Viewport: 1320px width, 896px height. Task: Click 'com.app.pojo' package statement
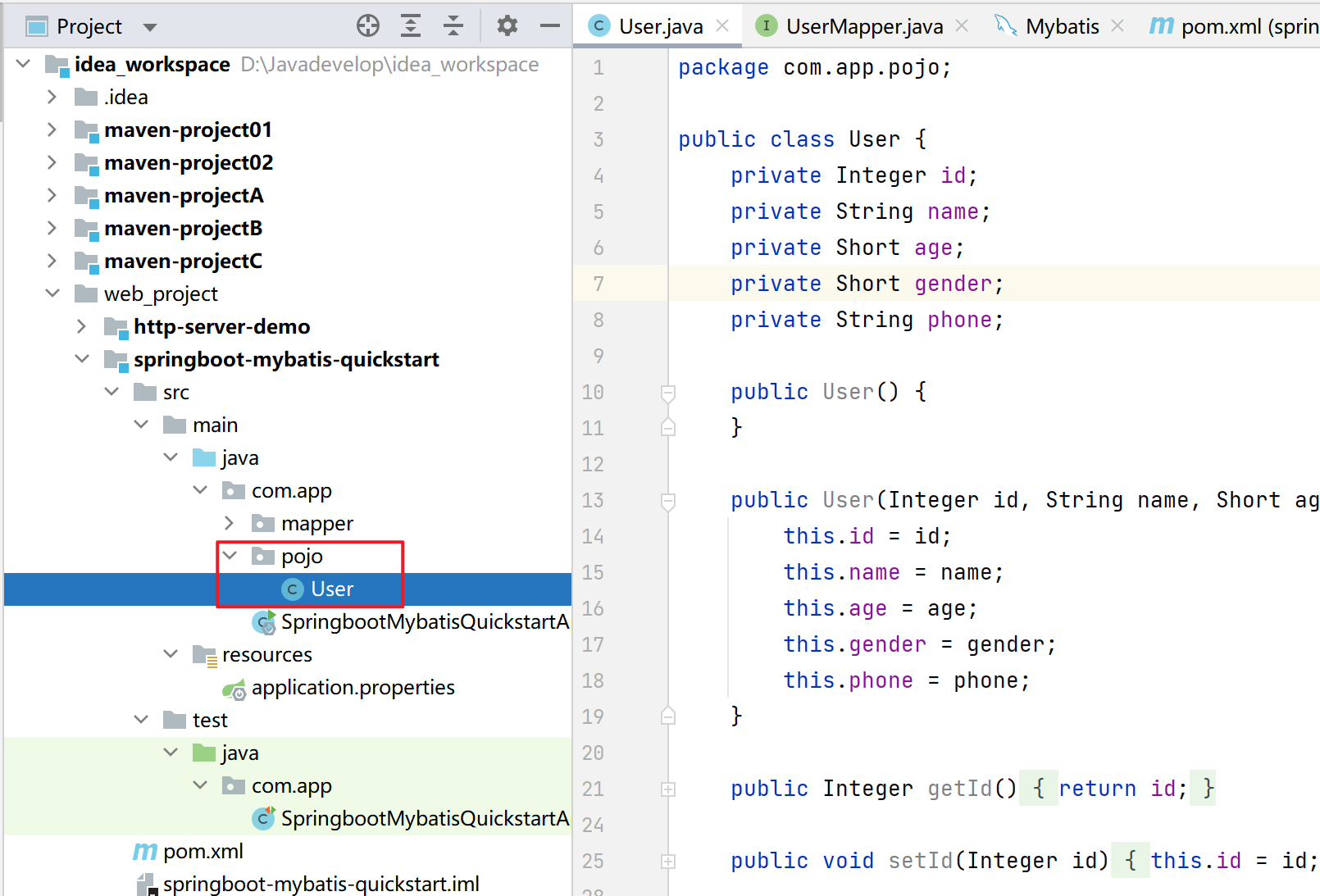pyautogui.click(x=861, y=67)
